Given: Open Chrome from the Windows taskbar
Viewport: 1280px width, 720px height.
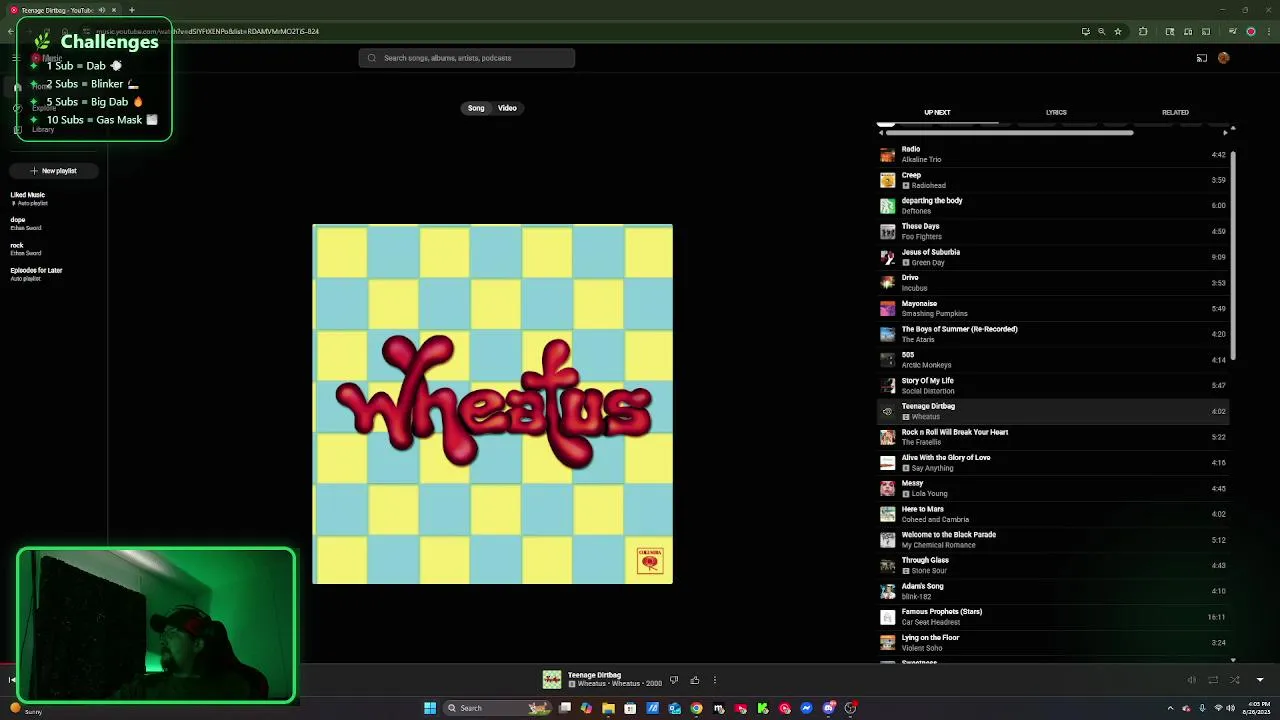Looking at the screenshot, I should [x=696, y=708].
